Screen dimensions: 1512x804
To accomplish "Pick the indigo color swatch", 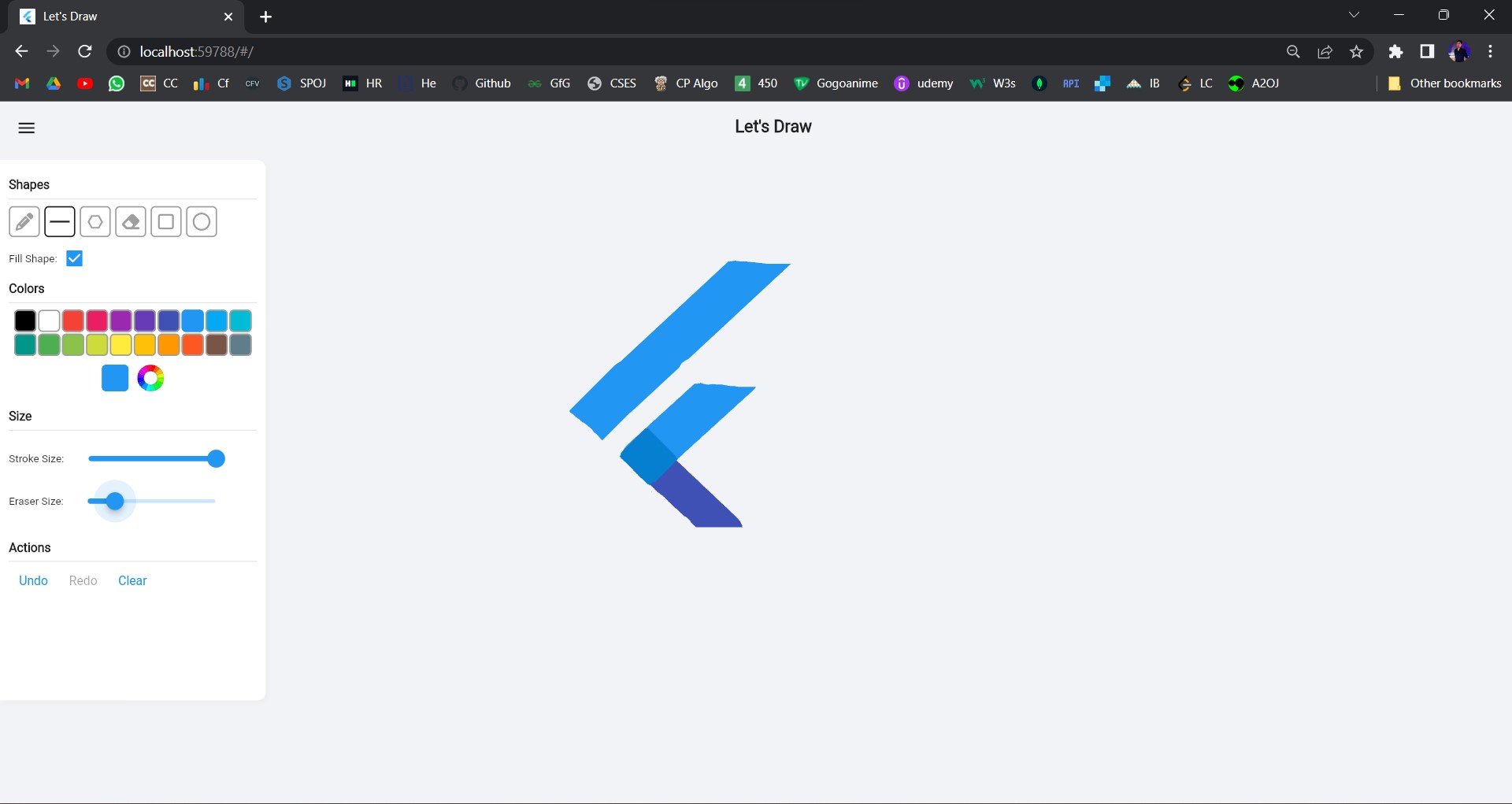I will (x=169, y=320).
